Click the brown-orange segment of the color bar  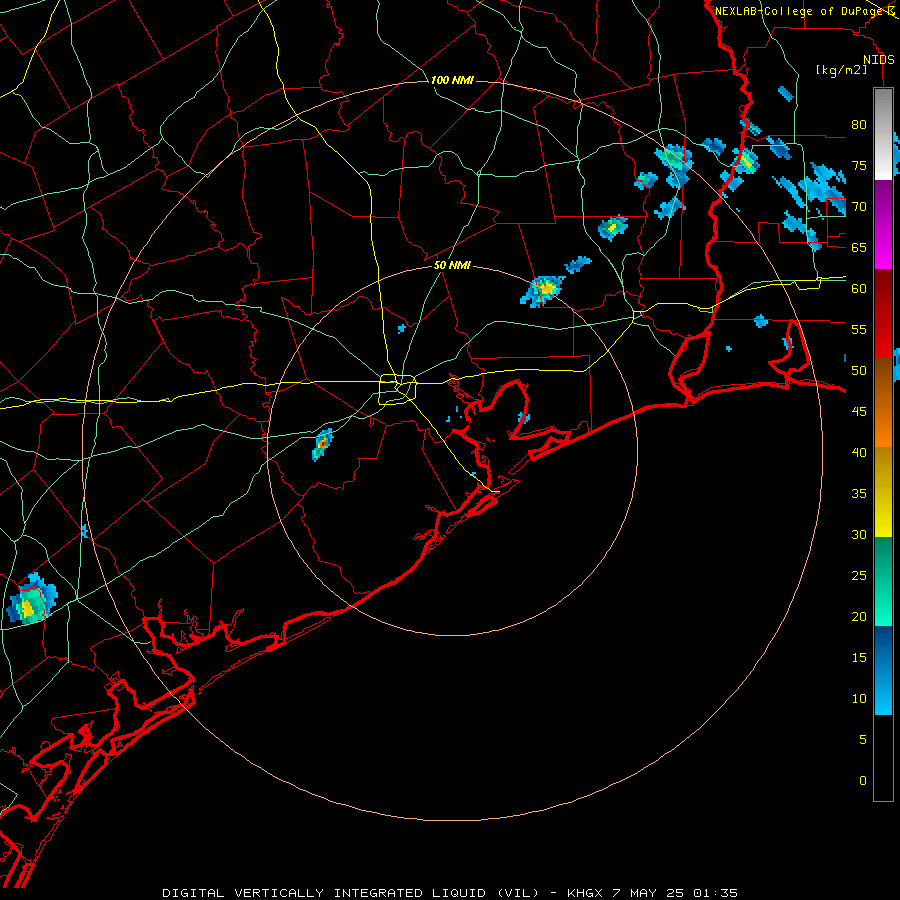pyautogui.click(x=883, y=402)
